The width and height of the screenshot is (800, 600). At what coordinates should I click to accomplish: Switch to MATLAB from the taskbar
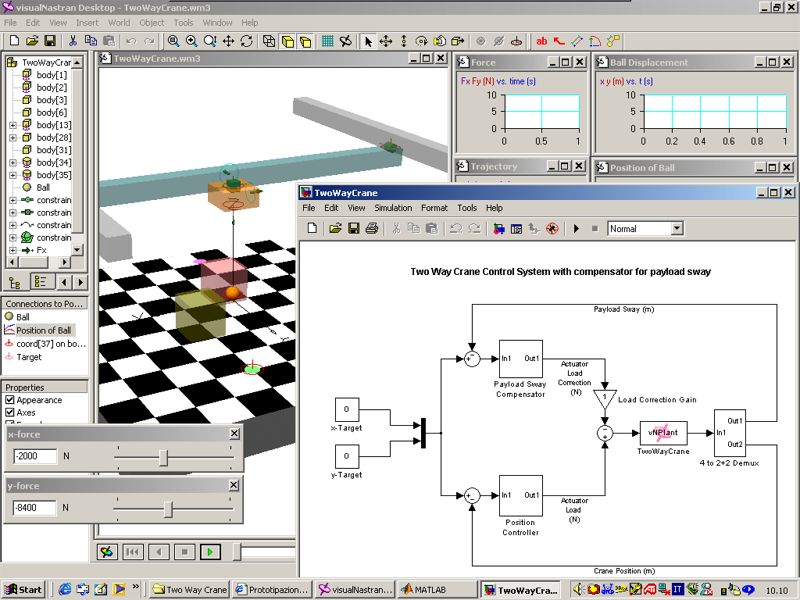pos(437,589)
